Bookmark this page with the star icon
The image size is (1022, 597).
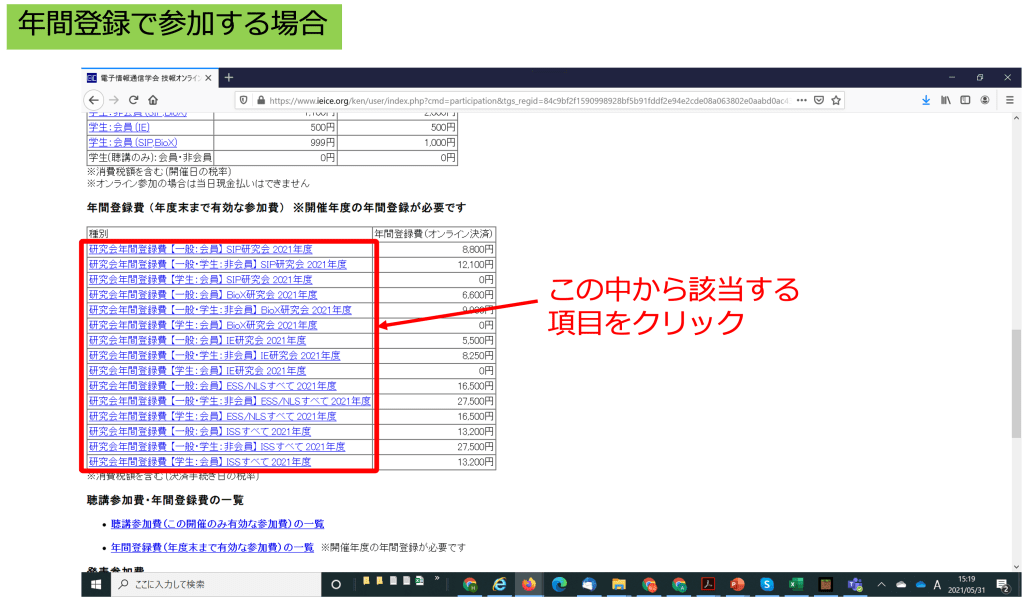836,100
